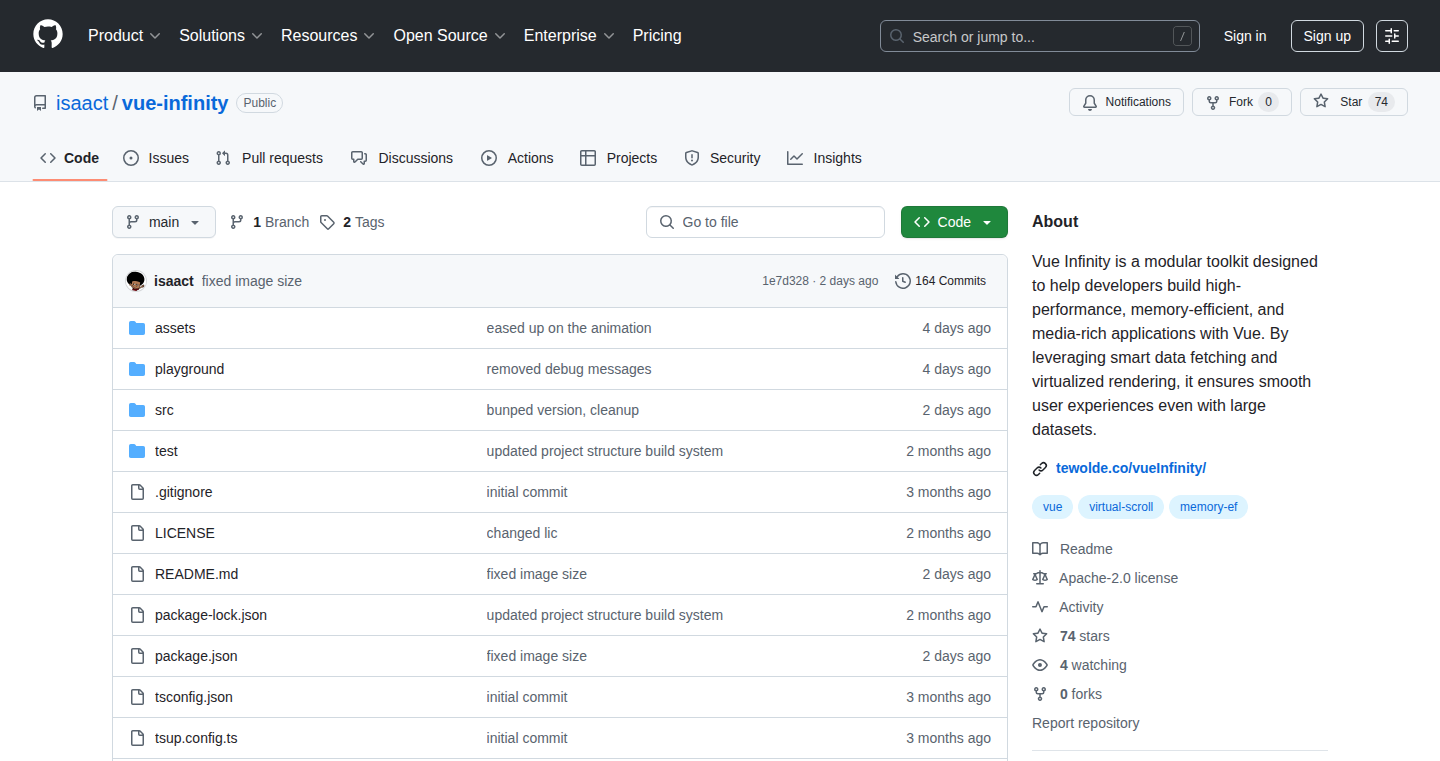Open the vue-infinity repository link
This screenshot has width=1440, height=761.
[175, 103]
